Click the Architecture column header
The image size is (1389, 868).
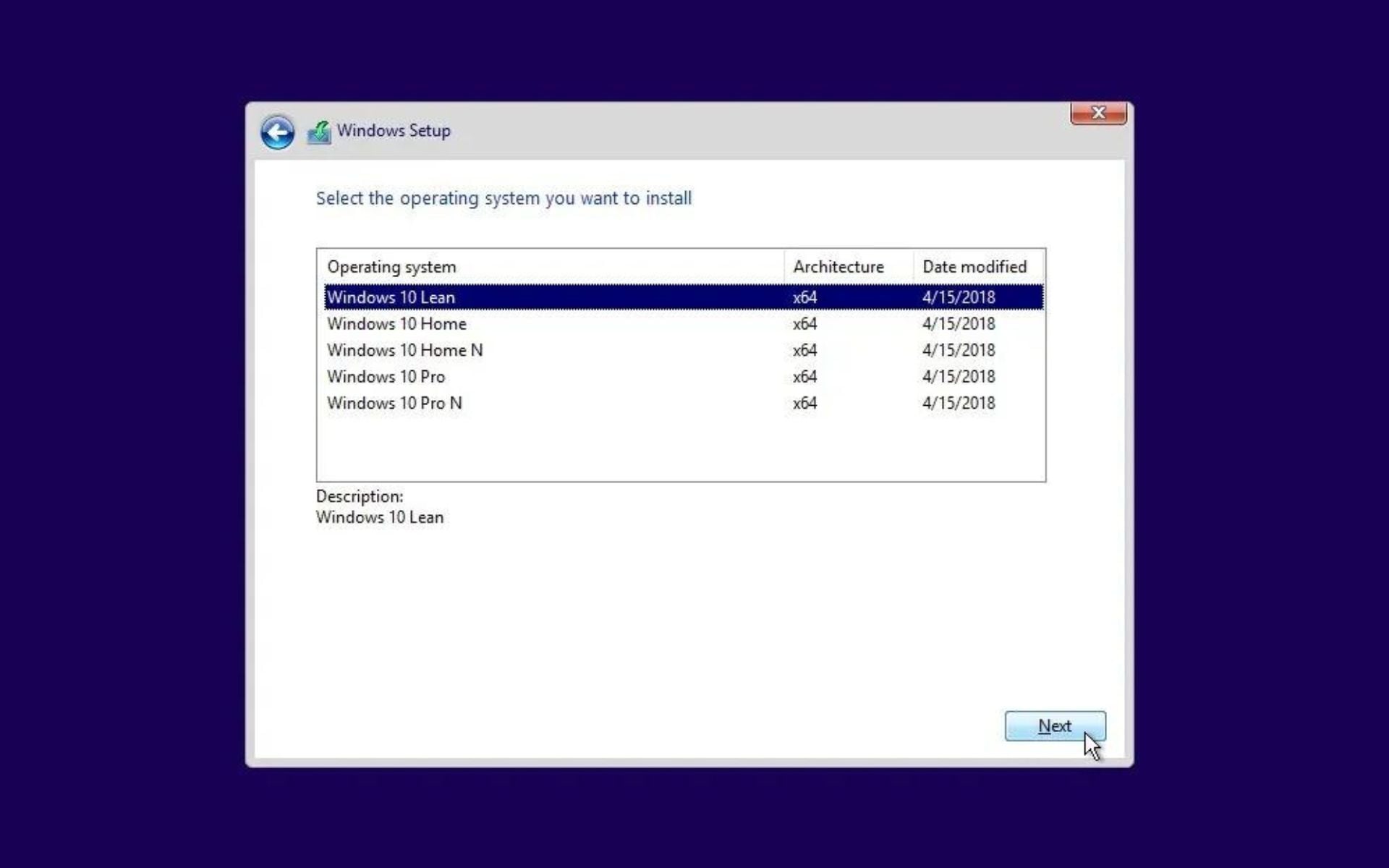[x=838, y=267]
